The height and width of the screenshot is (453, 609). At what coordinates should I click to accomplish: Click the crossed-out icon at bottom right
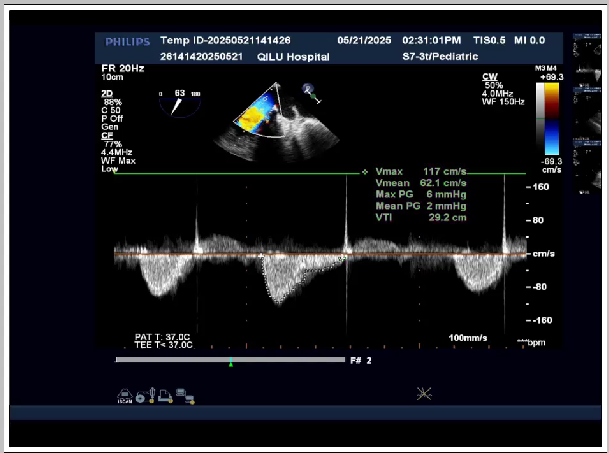(x=425, y=393)
